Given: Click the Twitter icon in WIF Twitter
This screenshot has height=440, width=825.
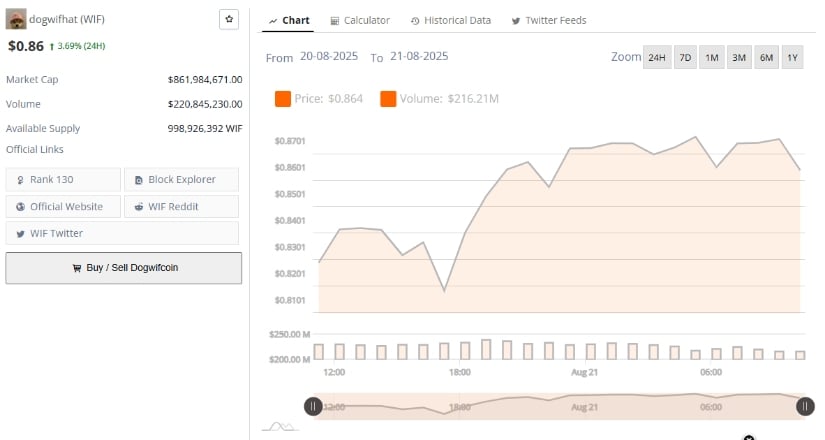Looking at the screenshot, I should point(20,234).
